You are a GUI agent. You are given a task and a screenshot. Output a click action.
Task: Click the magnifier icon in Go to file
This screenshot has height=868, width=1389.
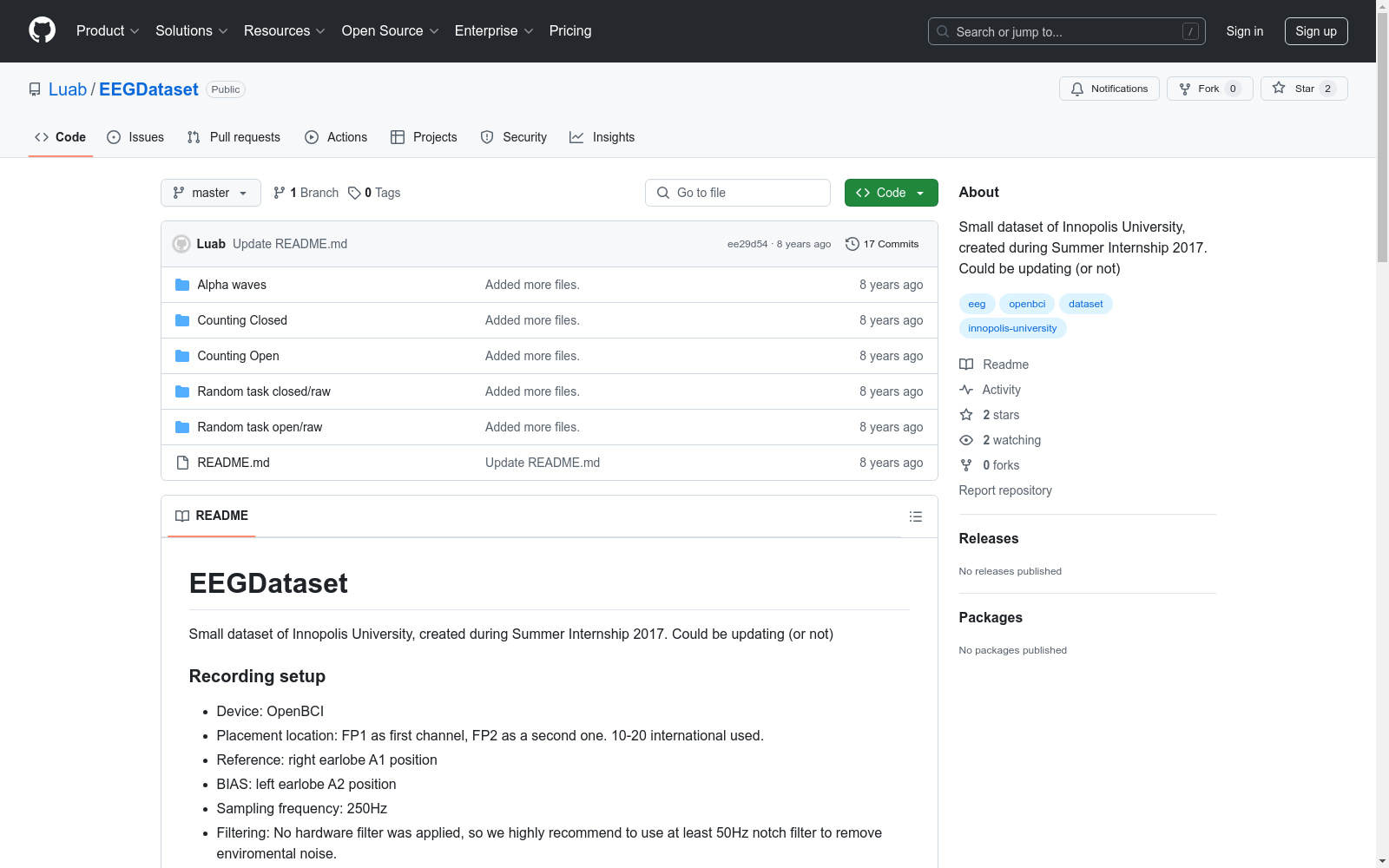663,193
